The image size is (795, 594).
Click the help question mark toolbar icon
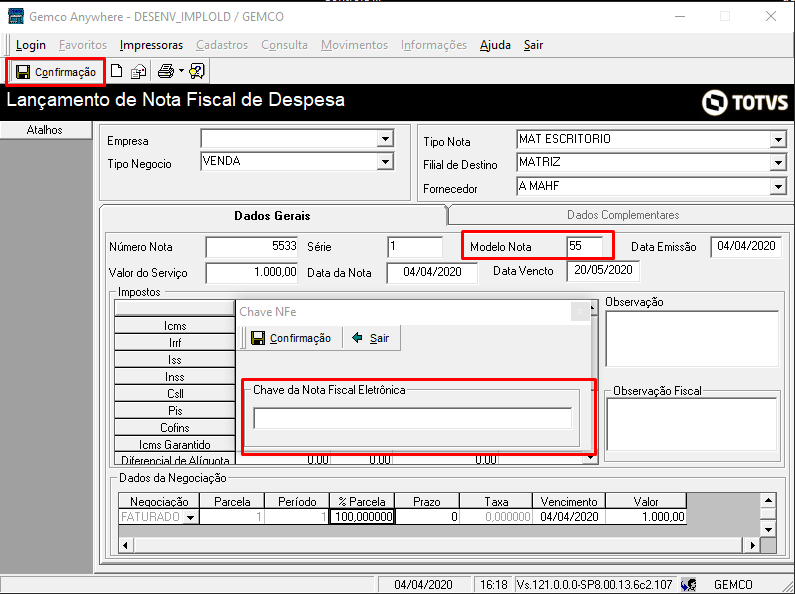coord(197,71)
